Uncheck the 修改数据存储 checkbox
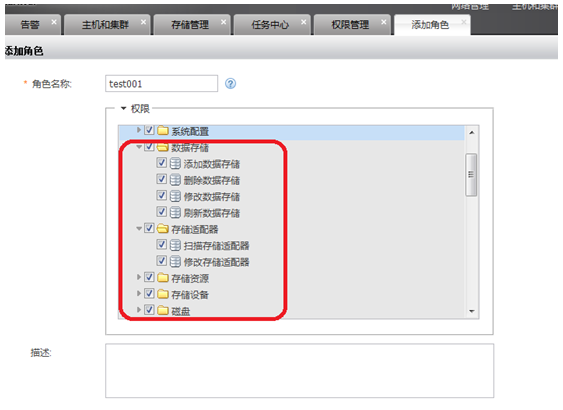 [x=162, y=195]
